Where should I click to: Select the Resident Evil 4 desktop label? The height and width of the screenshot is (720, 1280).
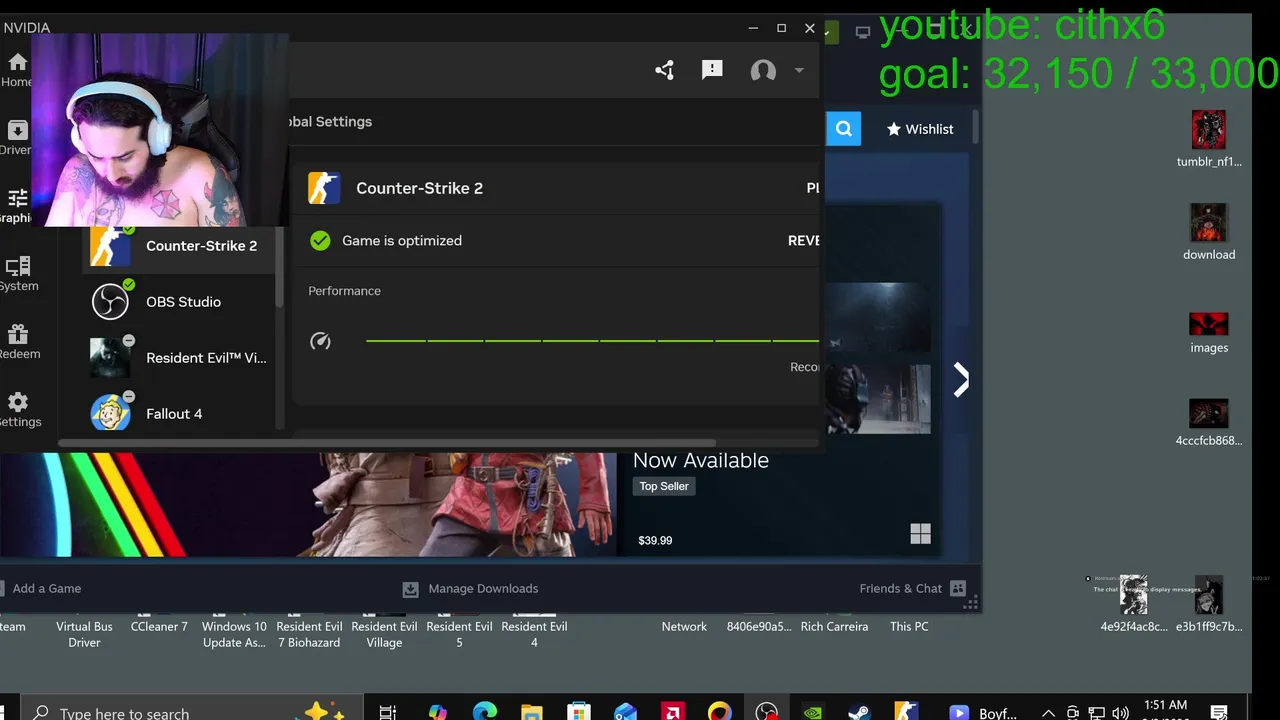pyautogui.click(x=534, y=634)
